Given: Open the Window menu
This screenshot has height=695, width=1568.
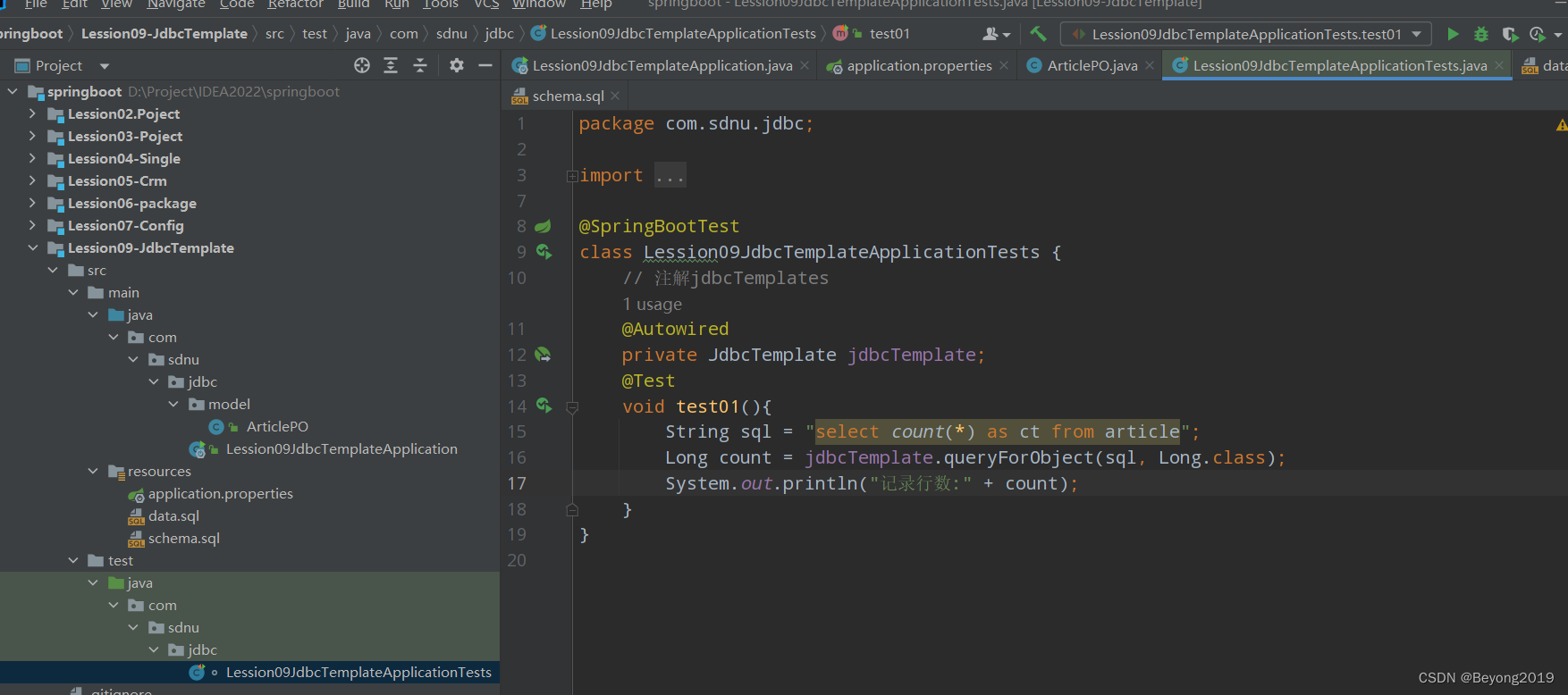Looking at the screenshot, I should (539, 4).
